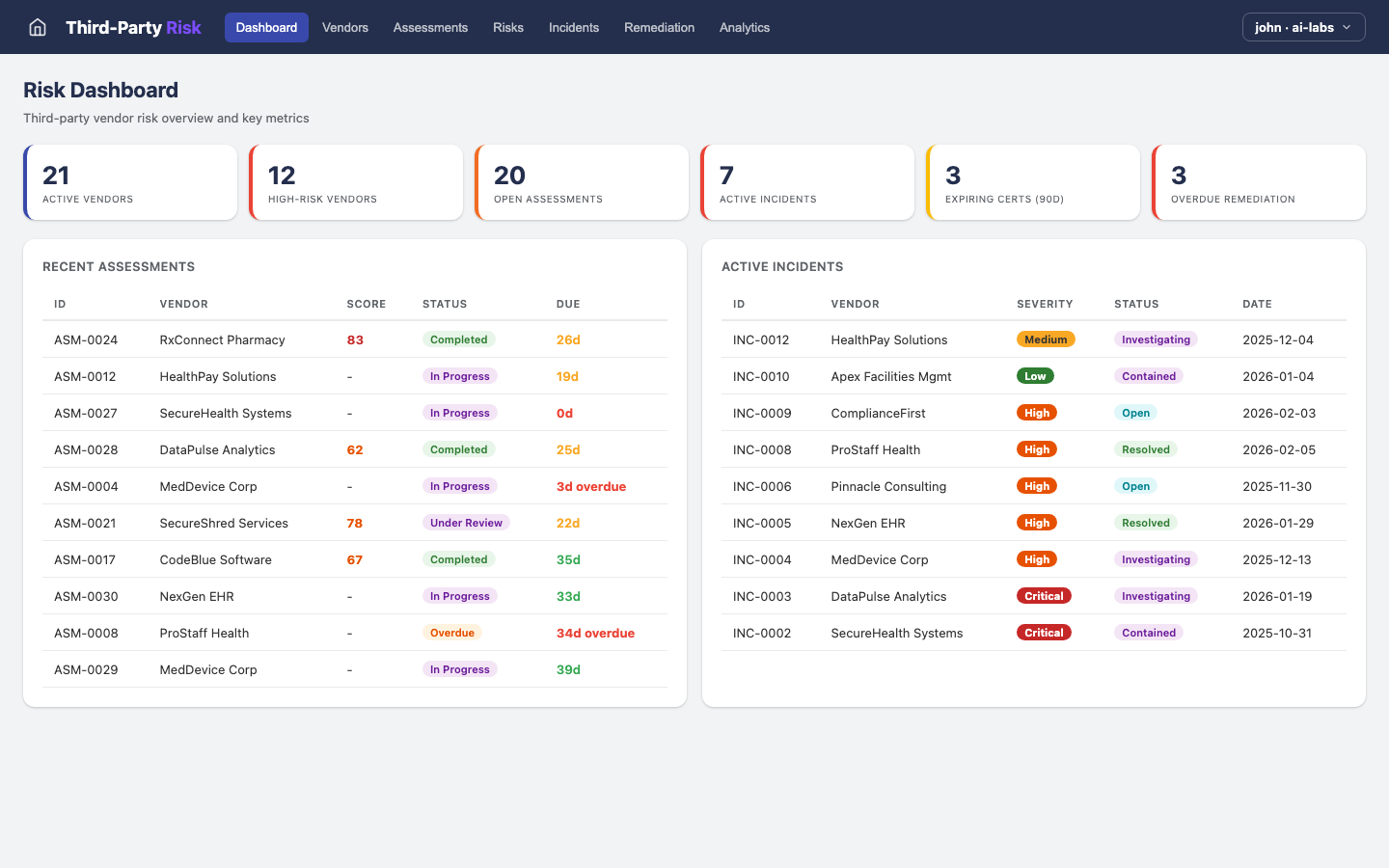Click the Overdue Remediation metric card
1389x868 pixels.
pos(1259,181)
